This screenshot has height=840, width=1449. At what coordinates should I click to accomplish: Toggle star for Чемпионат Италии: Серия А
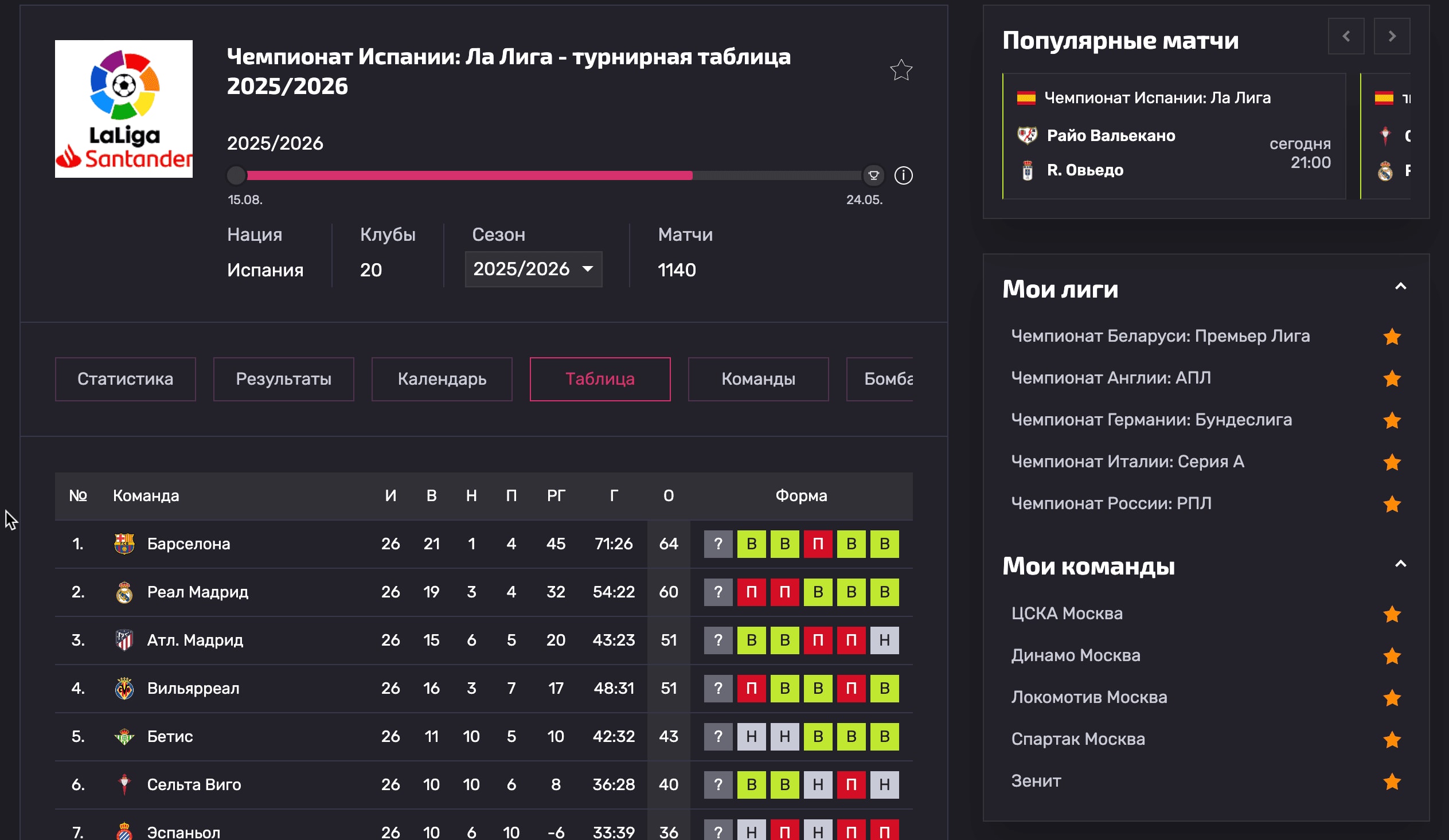1392,462
